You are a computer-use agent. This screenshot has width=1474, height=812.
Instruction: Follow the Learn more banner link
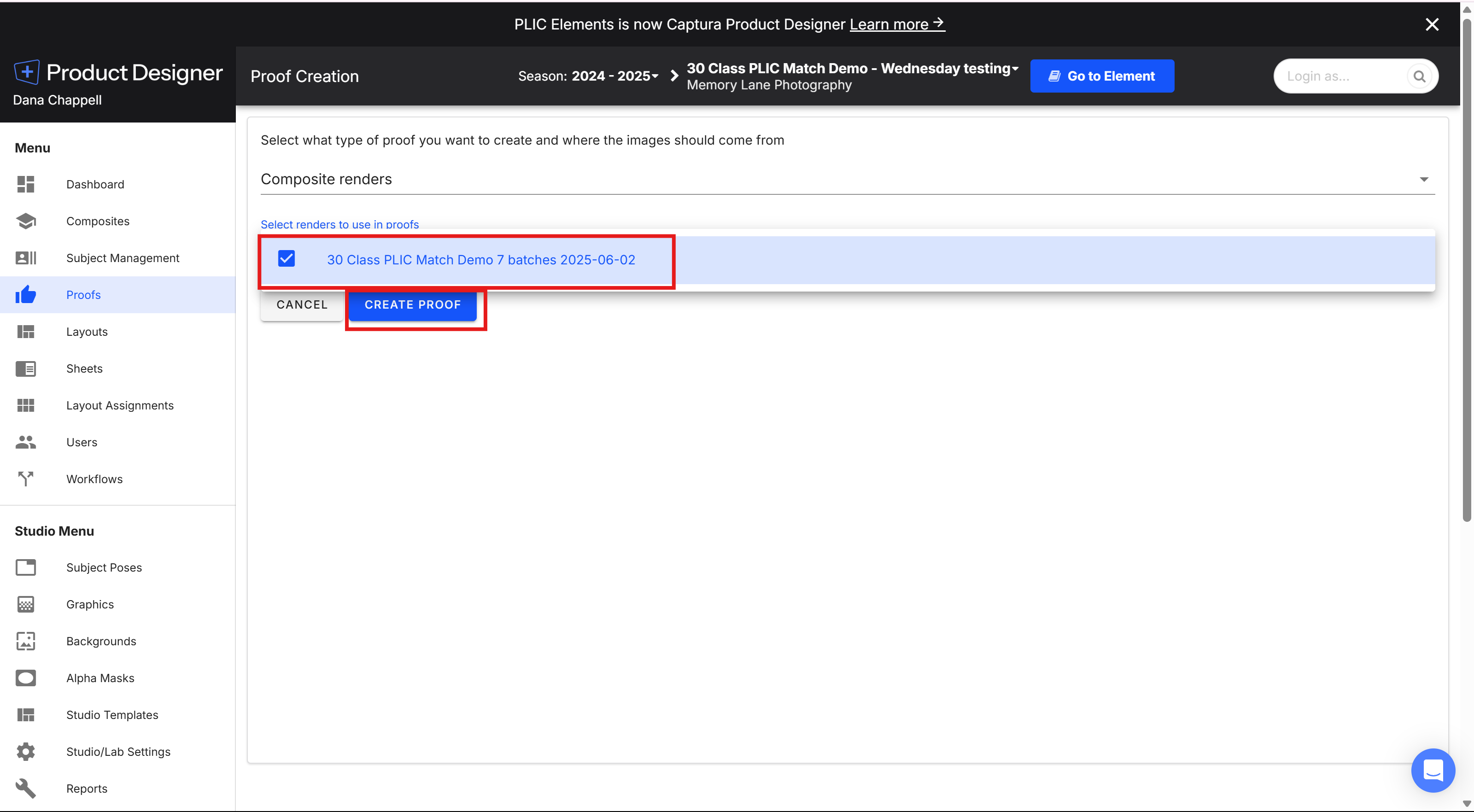tap(897, 24)
